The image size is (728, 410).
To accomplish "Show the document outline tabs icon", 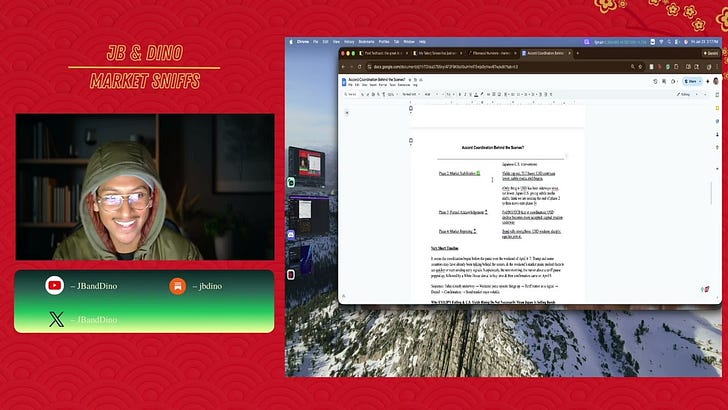I will 346,112.
